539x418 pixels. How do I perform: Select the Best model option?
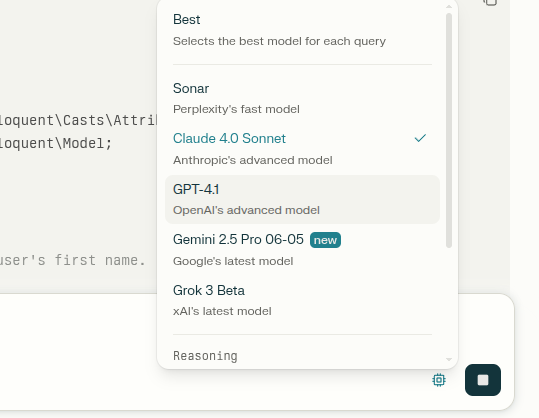[x=302, y=30]
